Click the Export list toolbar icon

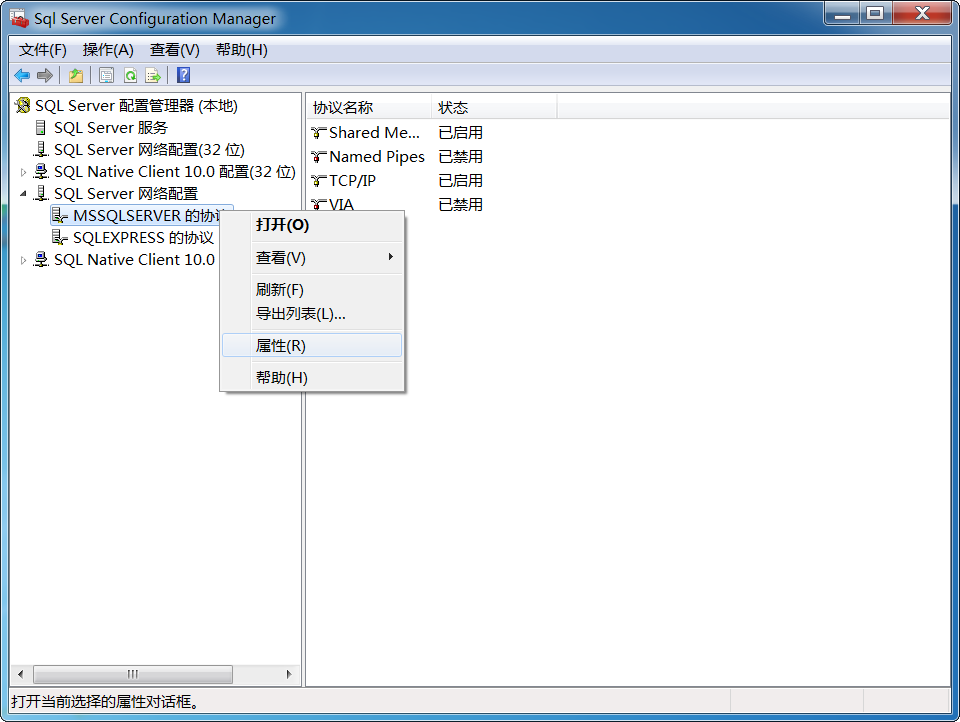(x=153, y=75)
